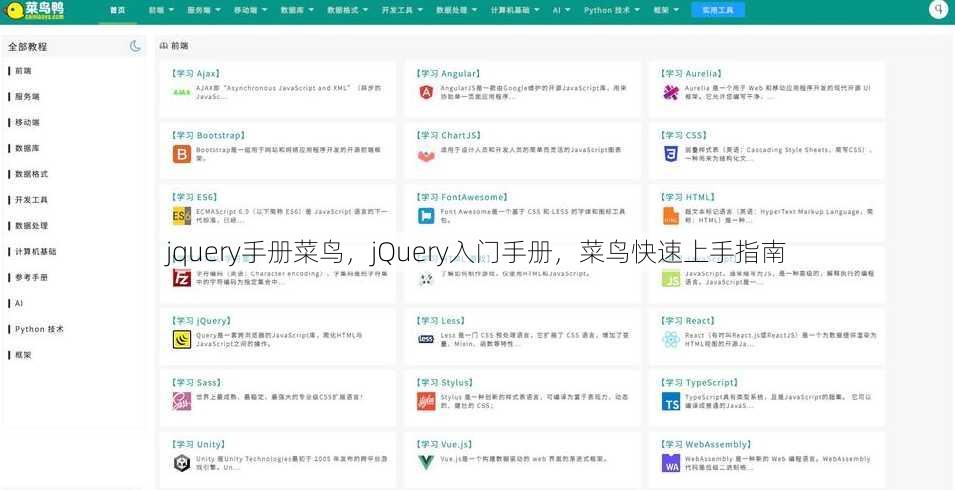Open the 【学习 React】 title link
This screenshot has width=955, height=490.
688,321
